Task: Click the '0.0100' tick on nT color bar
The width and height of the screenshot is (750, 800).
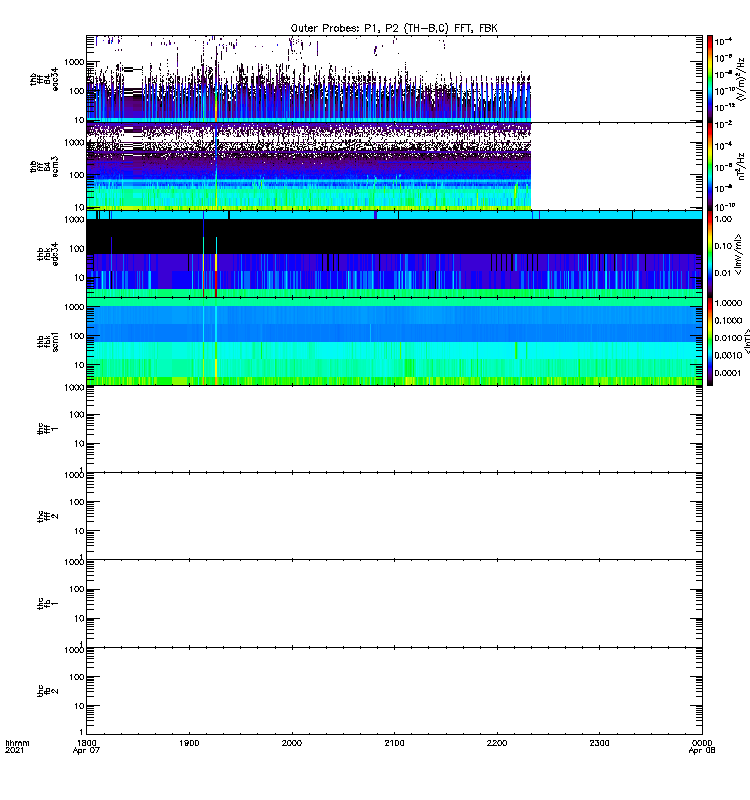Action: [728, 338]
